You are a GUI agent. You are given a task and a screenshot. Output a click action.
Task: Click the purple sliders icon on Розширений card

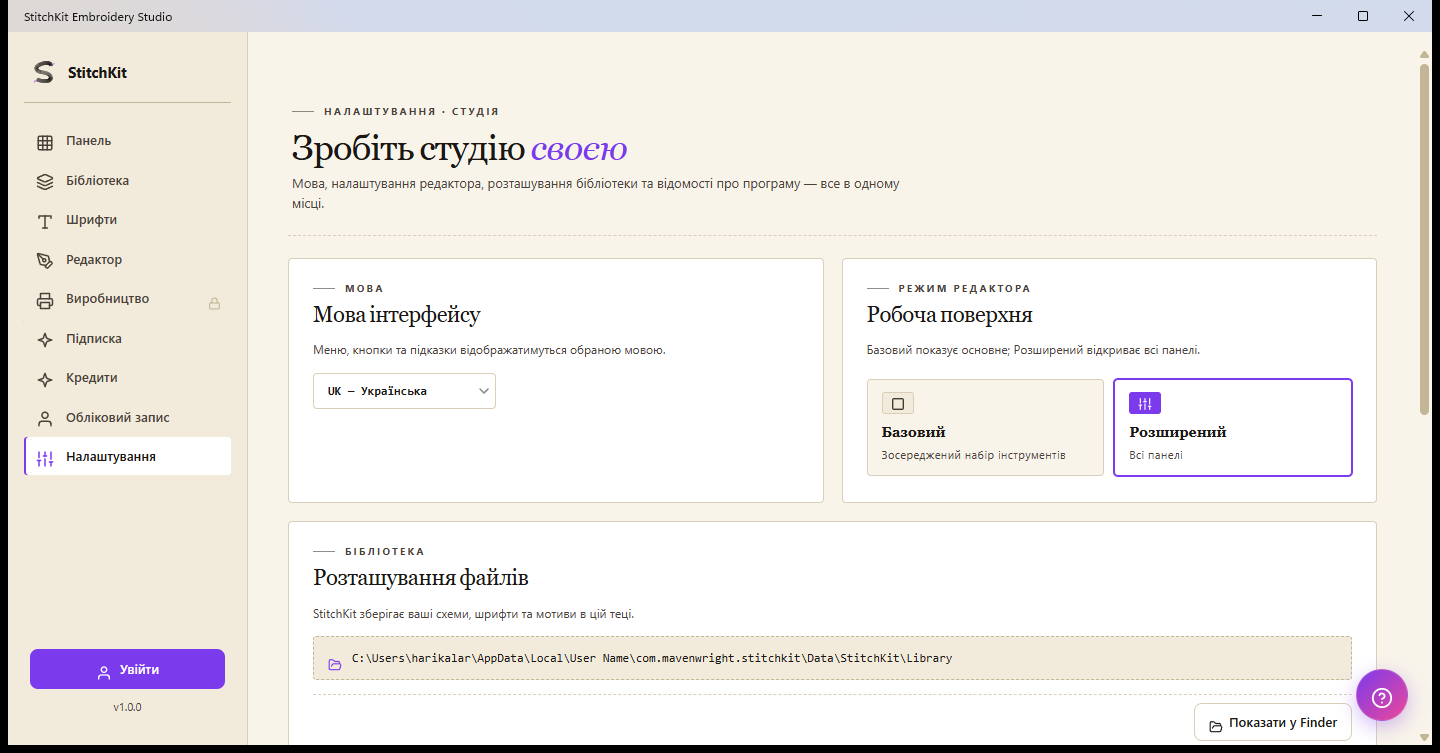[1145, 403]
